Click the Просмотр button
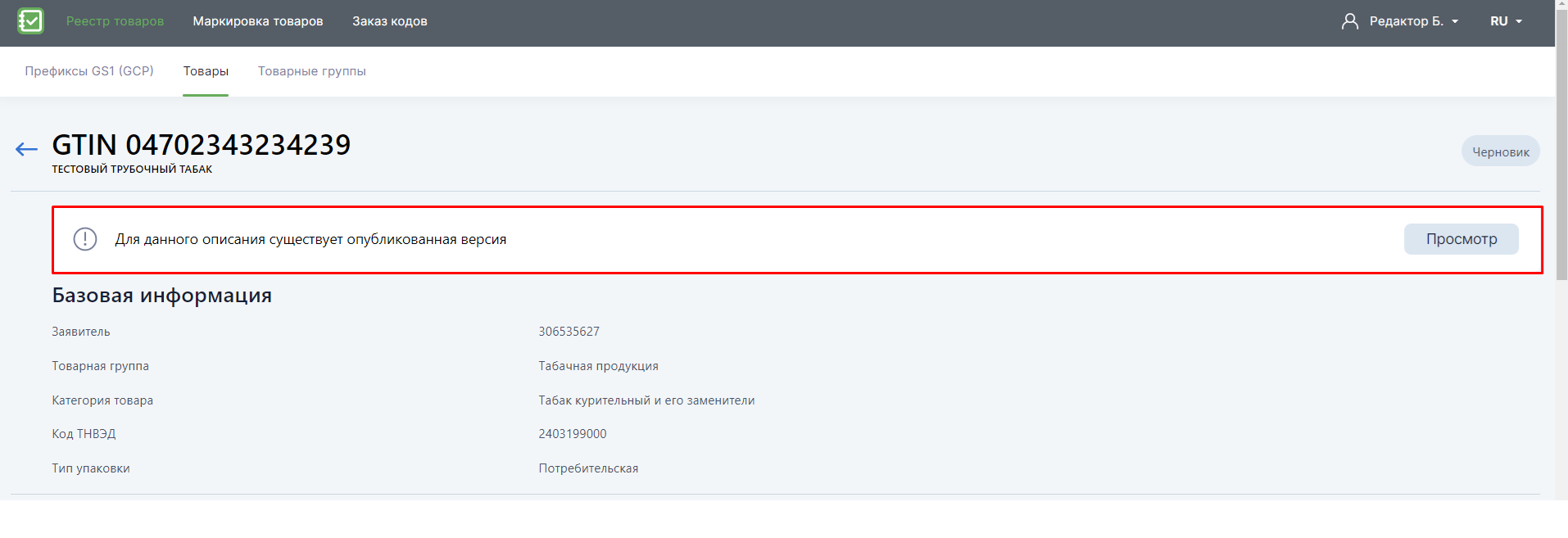Screen dimensions: 1568x538 click(x=1462, y=239)
